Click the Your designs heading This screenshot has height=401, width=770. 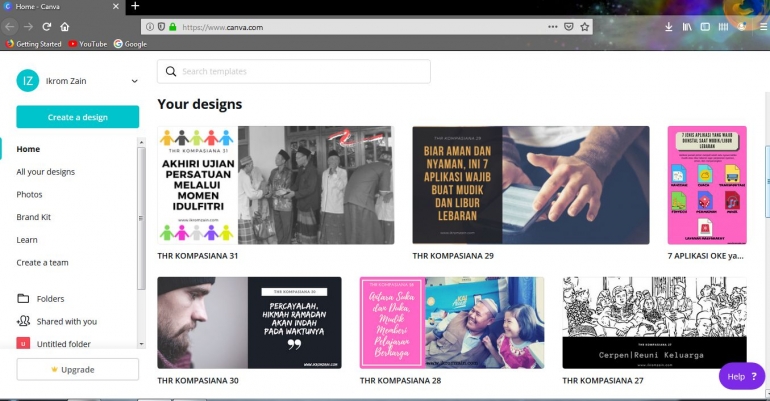coord(199,104)
